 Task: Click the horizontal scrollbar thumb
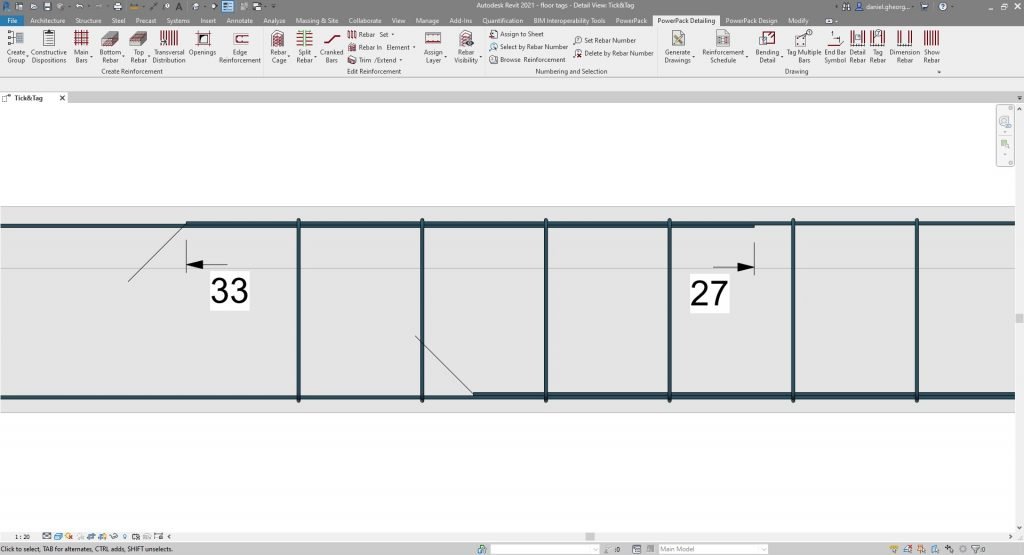pos(590,537)
